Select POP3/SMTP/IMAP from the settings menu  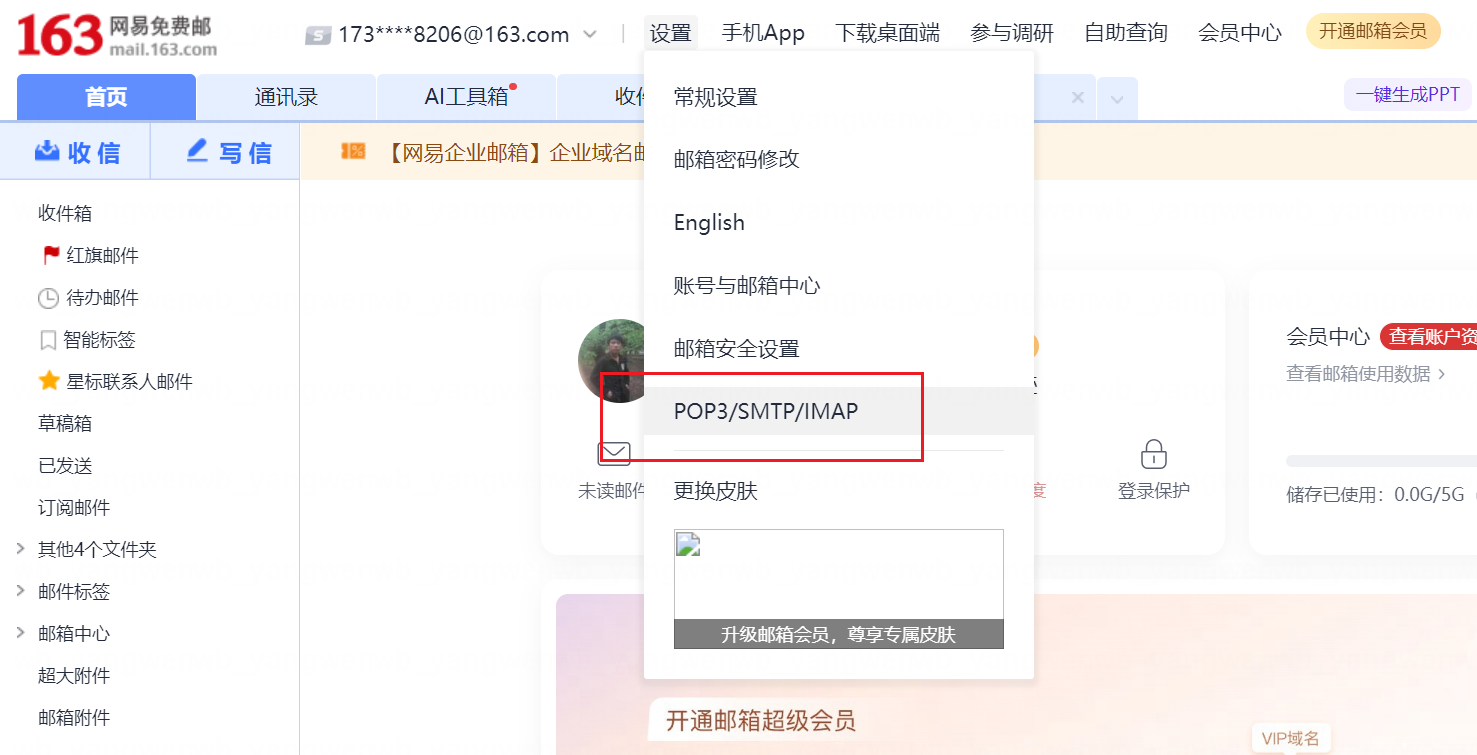pos(766,411)
